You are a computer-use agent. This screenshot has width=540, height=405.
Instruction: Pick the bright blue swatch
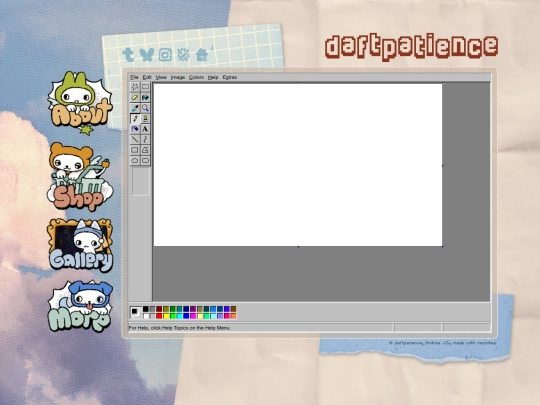[186, 316]
